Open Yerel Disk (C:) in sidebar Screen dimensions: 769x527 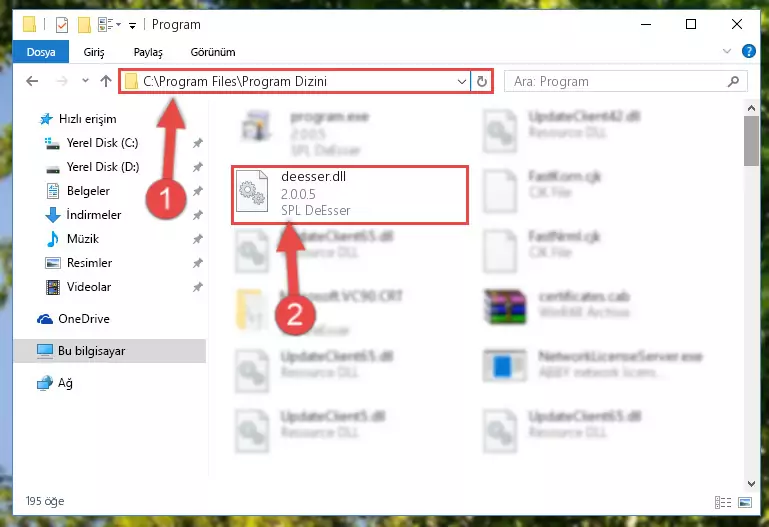click(92, 143)
